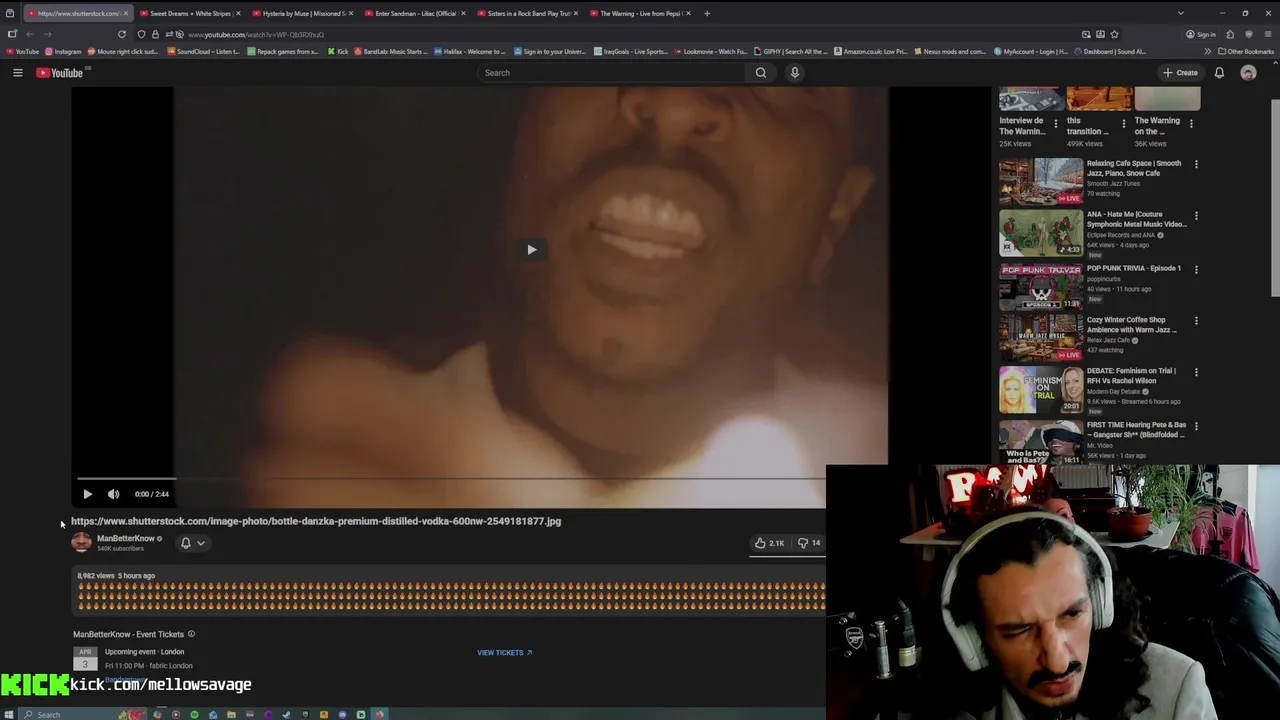
Task: Open the VIEW TICKETS link
Action: click(x=504, y=652)
